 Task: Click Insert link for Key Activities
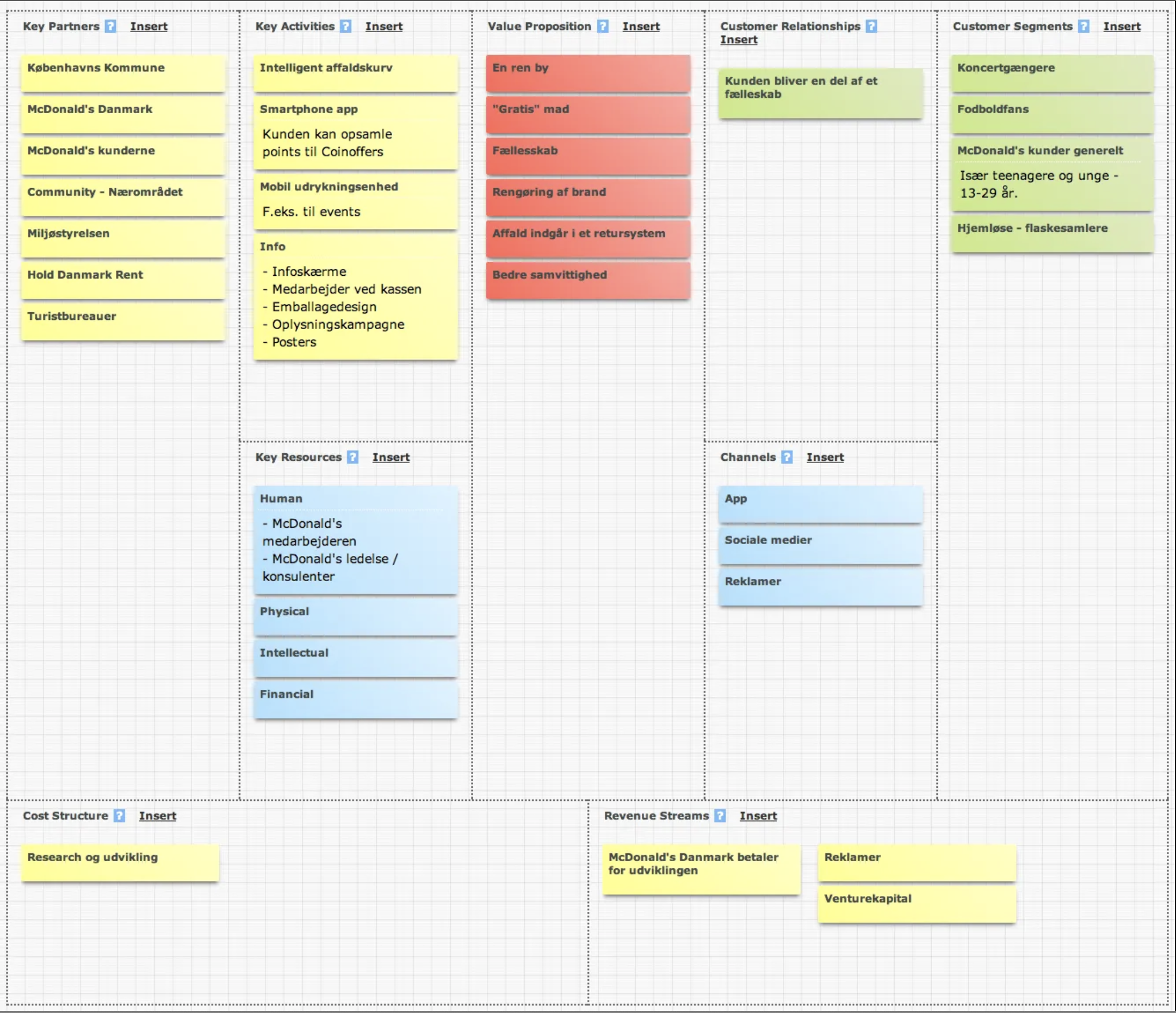coord(383,26)
